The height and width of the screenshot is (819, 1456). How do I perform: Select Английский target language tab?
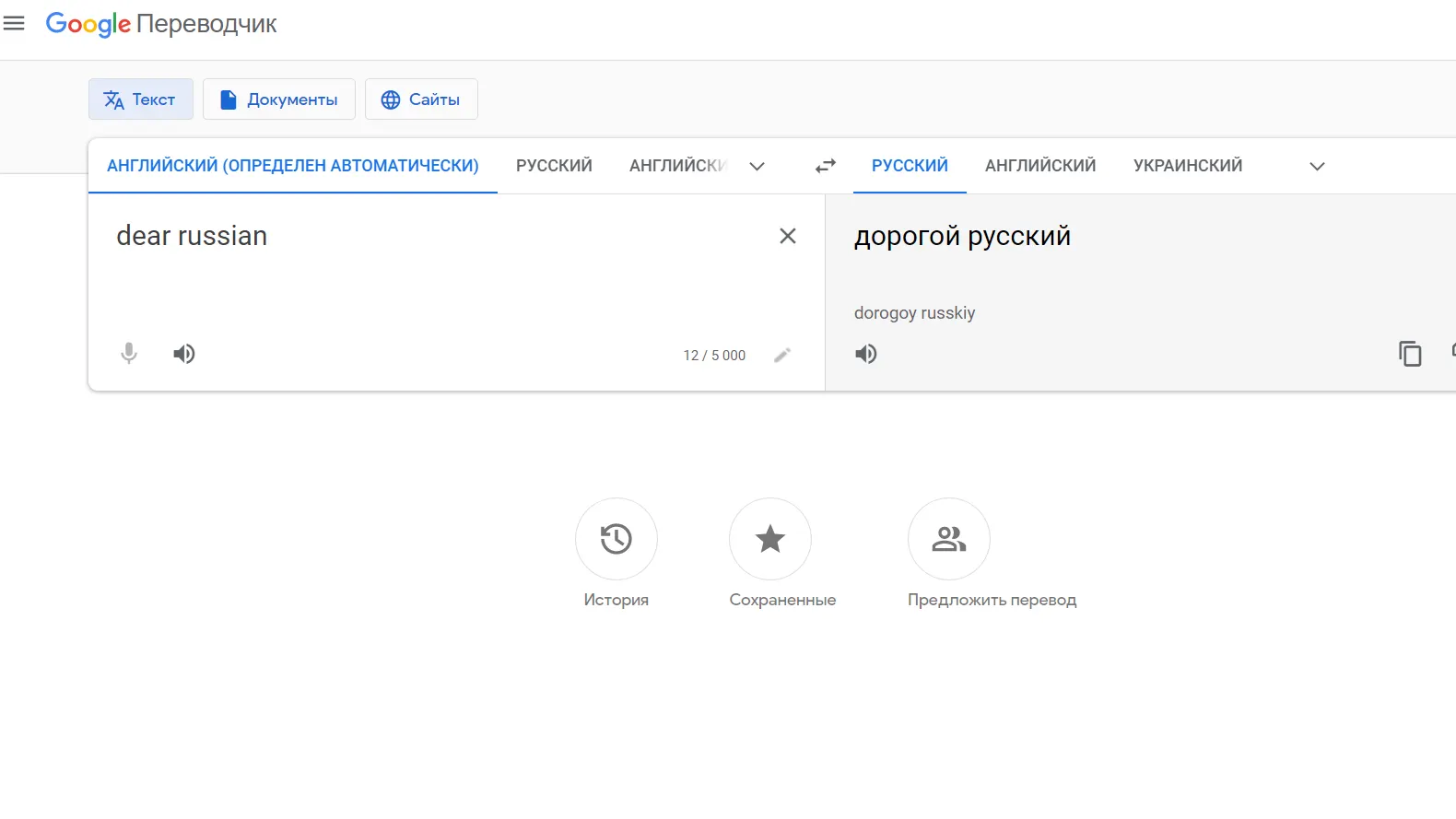tap(1040, 166)
